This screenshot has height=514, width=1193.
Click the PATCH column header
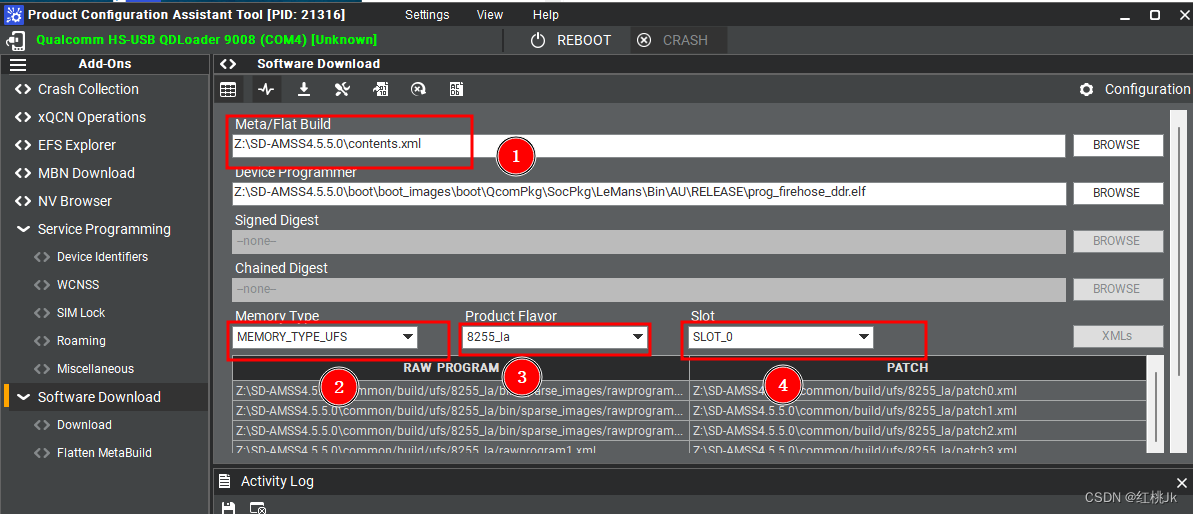coord(918,368)
